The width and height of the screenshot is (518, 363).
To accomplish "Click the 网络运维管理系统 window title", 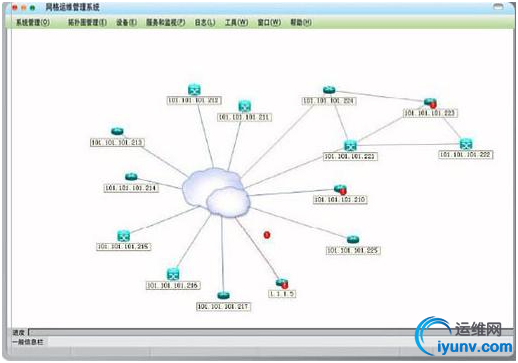I will (x=72, y=7).
